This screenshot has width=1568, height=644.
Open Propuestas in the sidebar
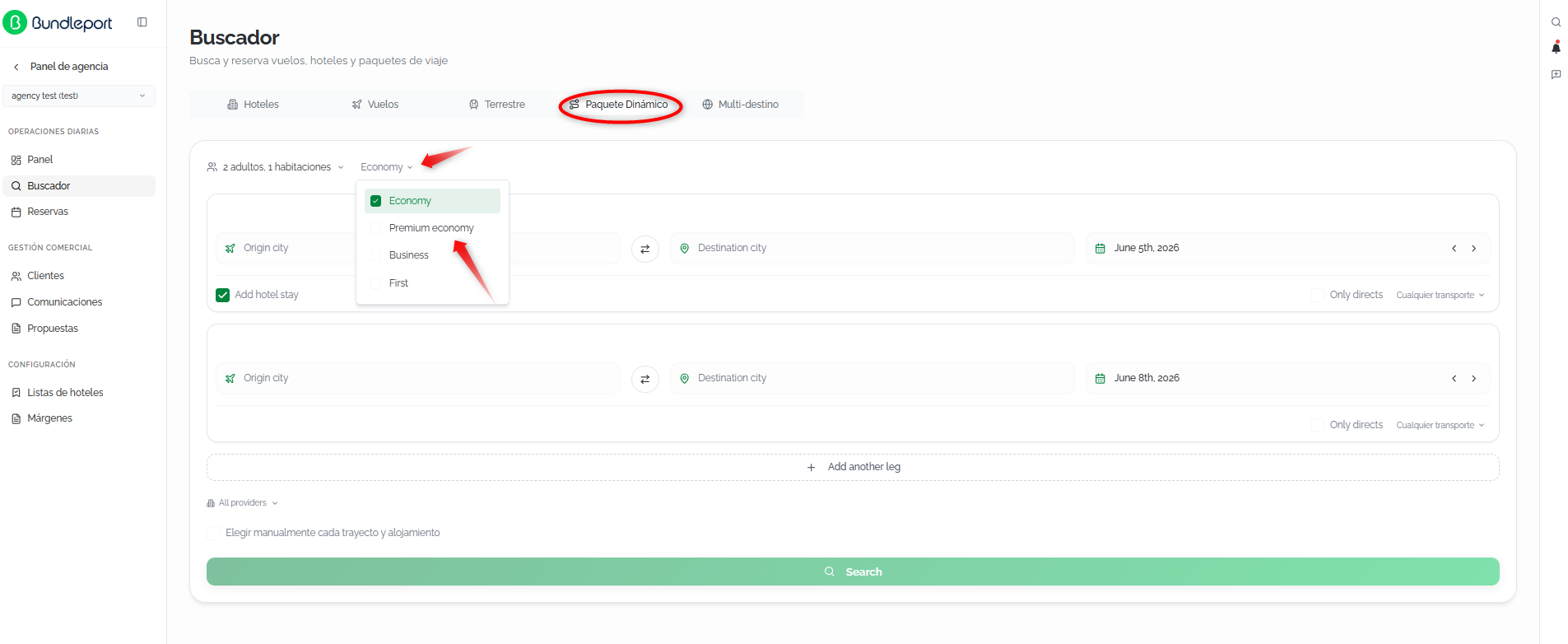79,329
